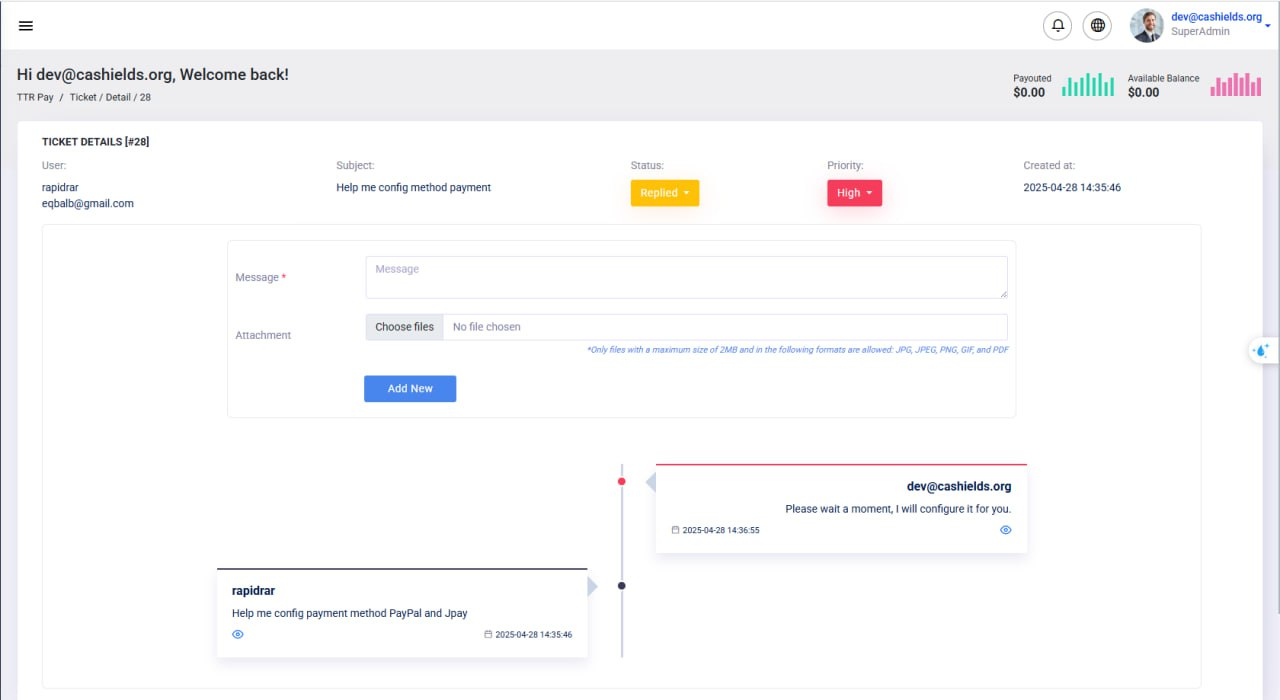Click the globe language icon
Screen dimensions: 1280x700
click(x=1098, y=25)
